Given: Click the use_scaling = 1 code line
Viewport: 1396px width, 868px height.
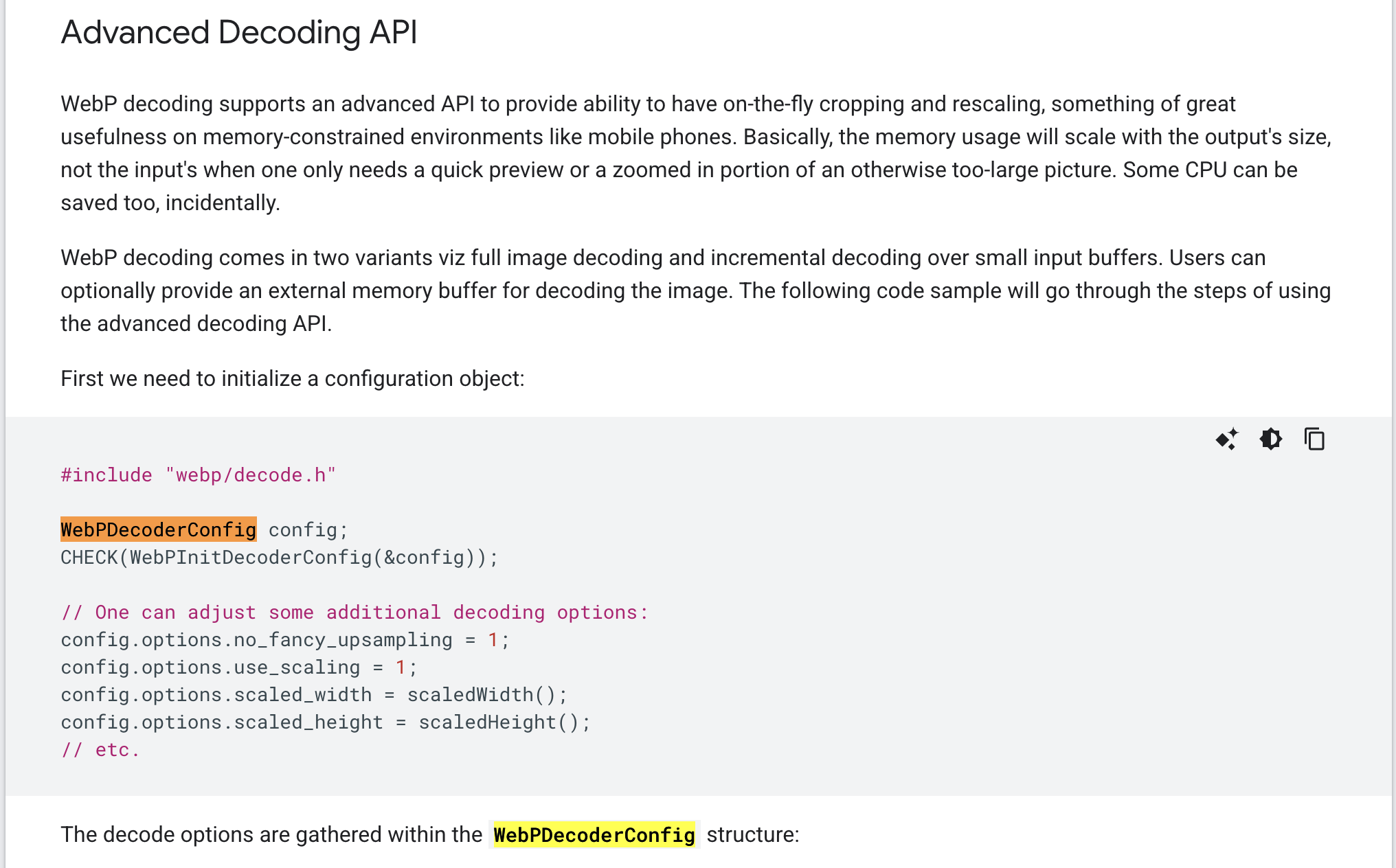Looking at the screenshot, I should (238, 667).
